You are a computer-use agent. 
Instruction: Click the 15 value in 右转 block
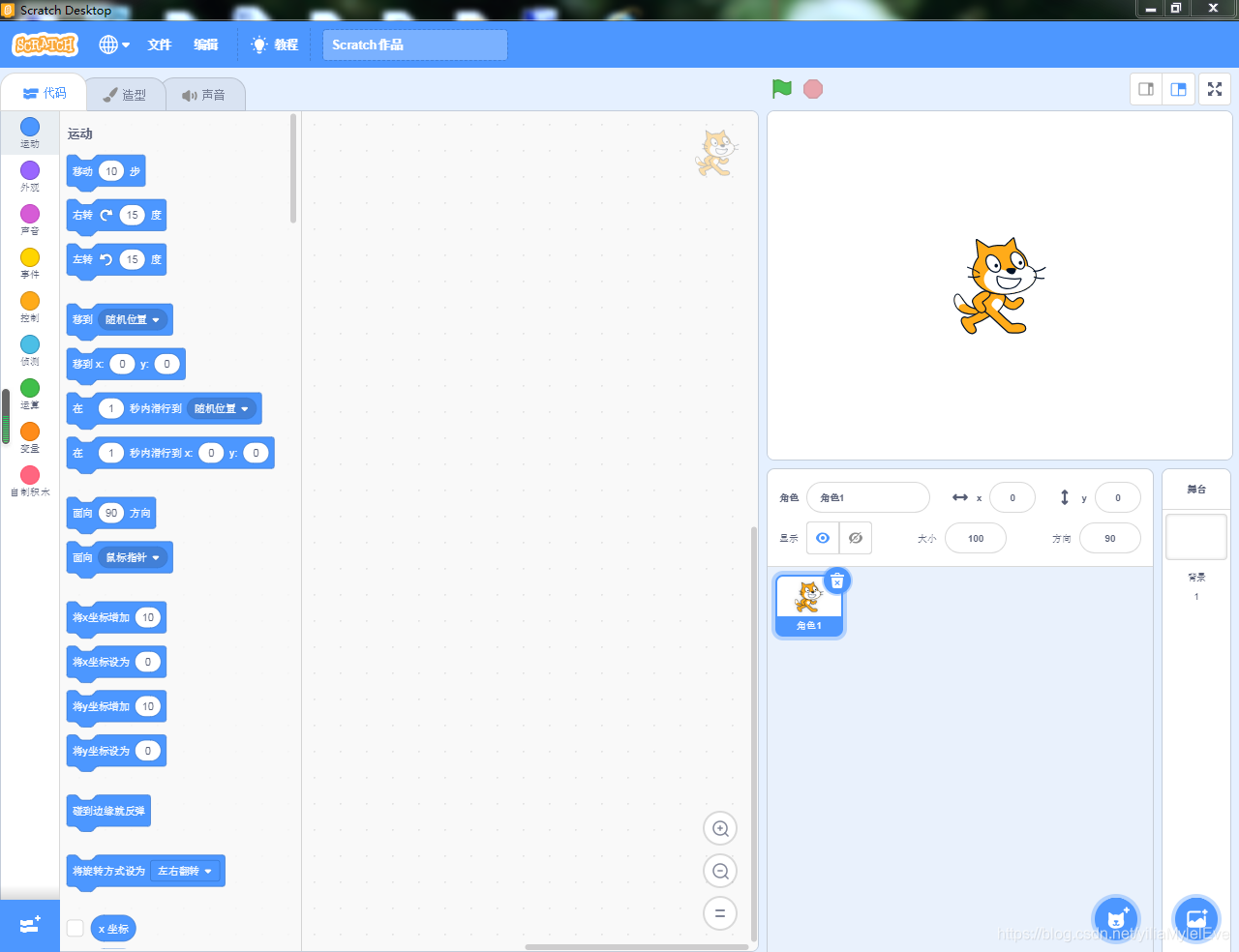pos(133,215)
